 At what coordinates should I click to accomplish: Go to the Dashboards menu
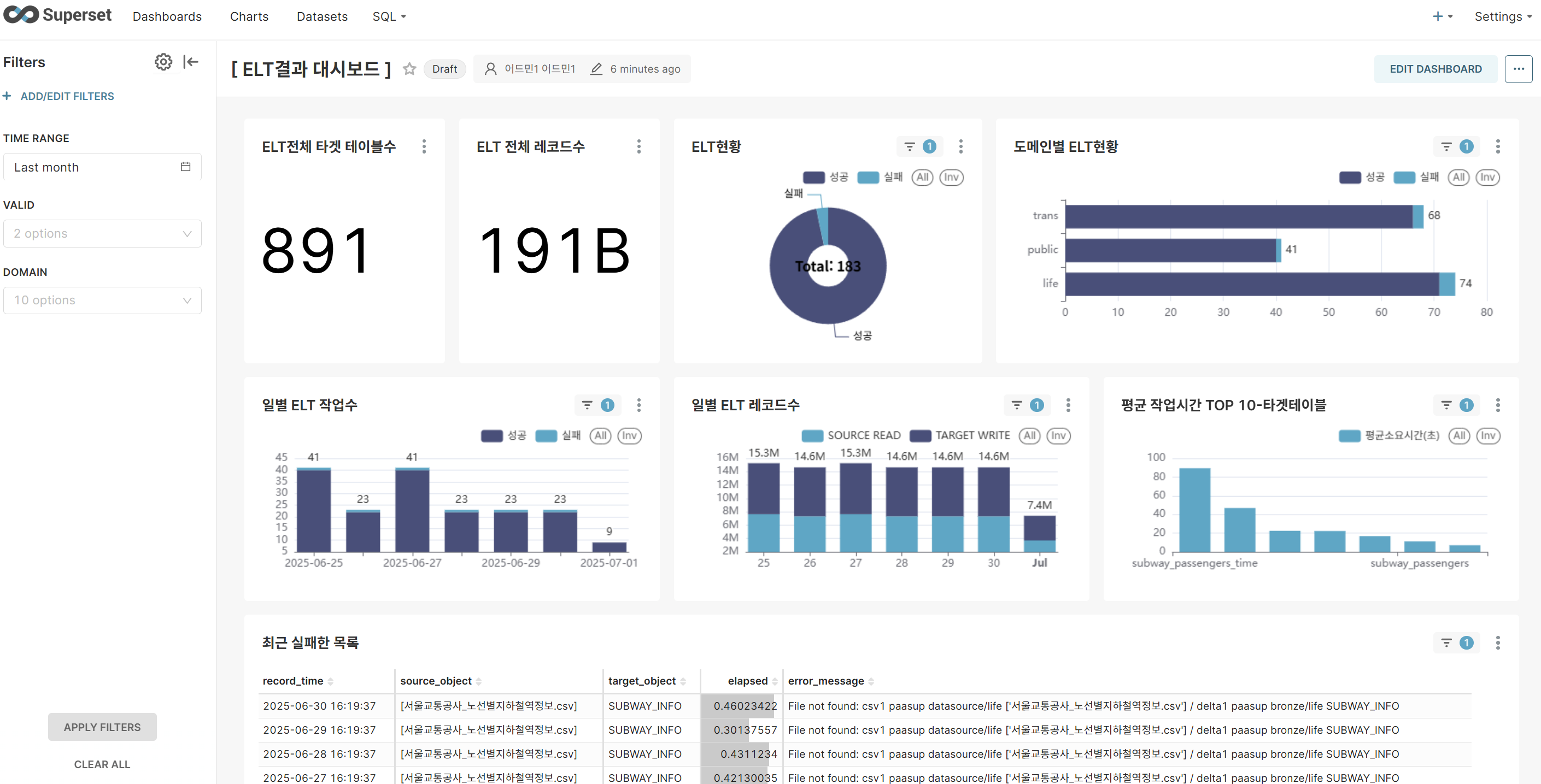pos(167,16)
